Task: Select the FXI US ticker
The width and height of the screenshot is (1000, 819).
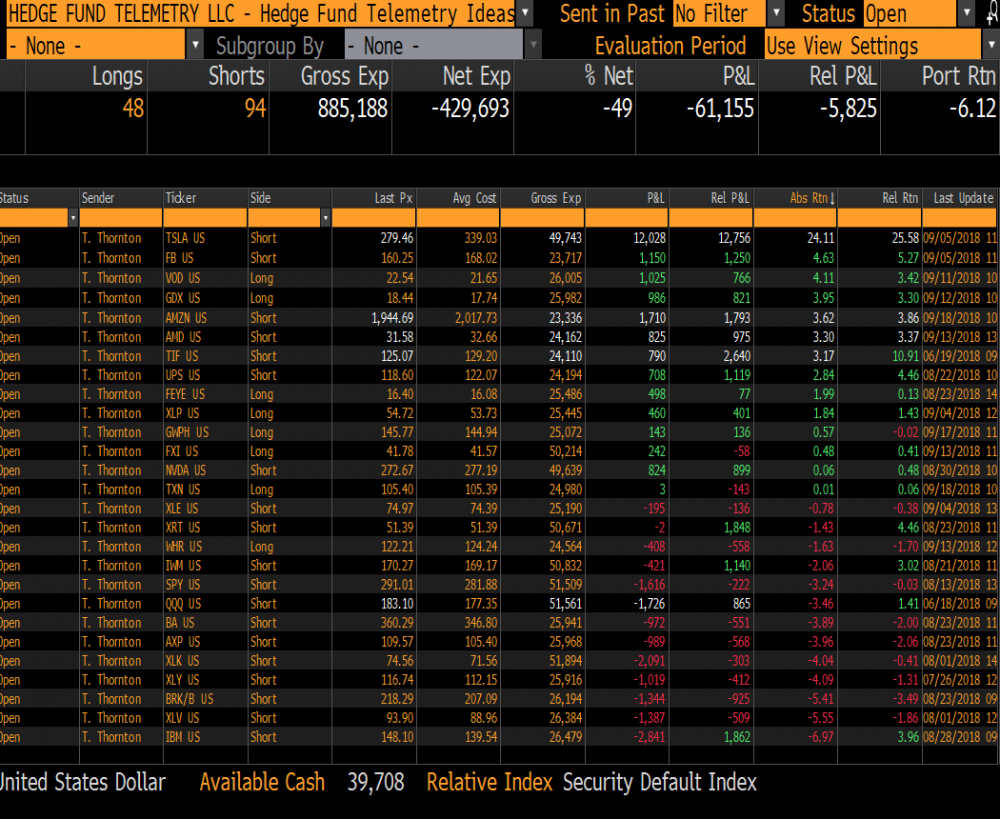Action: pos(182,452)
